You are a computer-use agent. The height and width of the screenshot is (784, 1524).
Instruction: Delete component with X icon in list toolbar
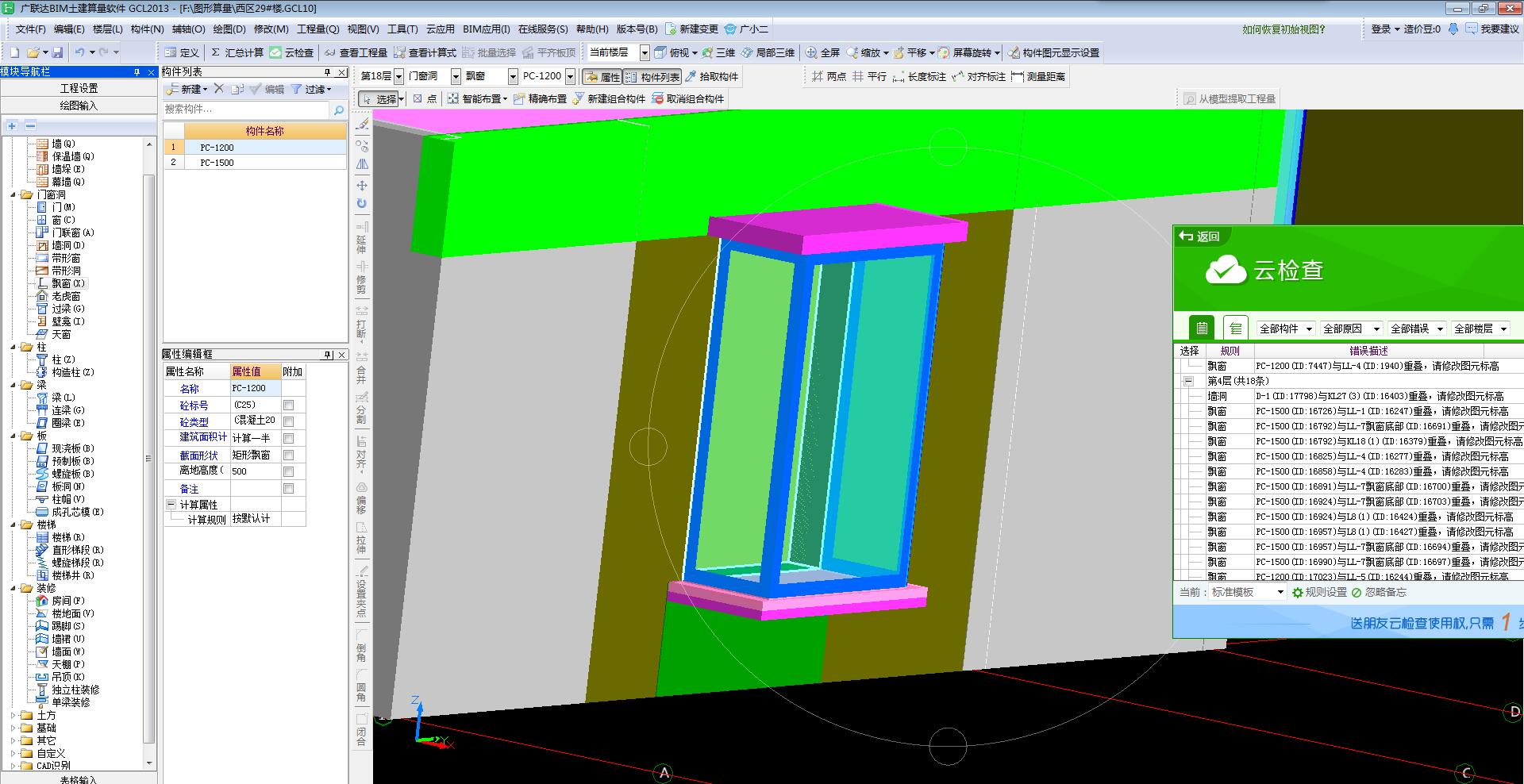click(x=219, y=89)
